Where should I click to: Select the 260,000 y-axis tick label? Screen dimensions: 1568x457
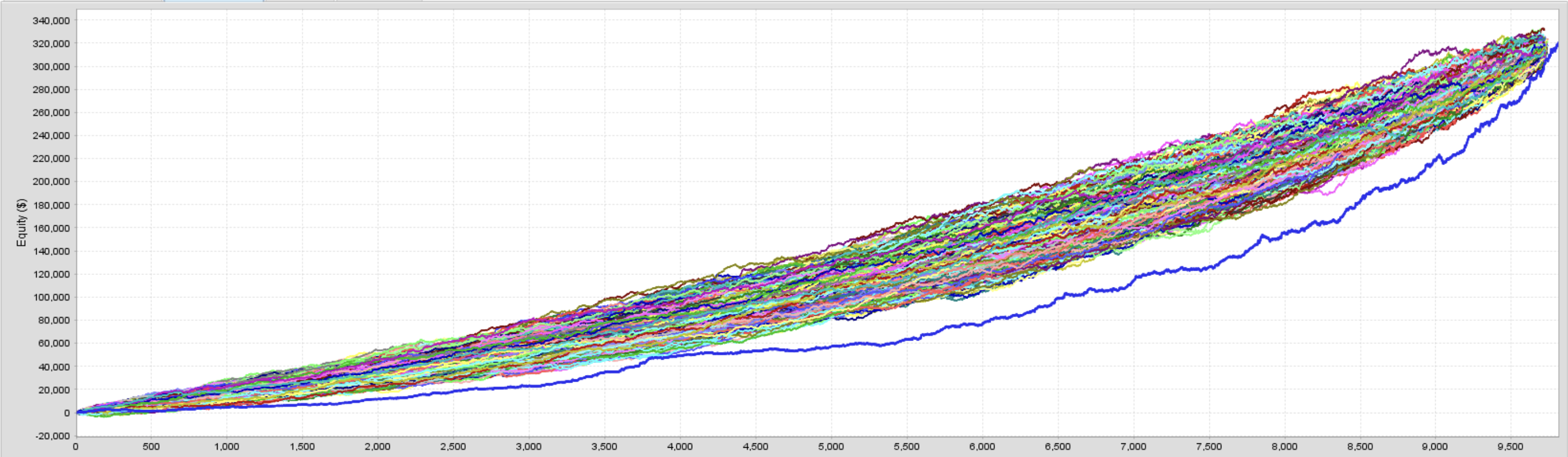coord(51,113)
